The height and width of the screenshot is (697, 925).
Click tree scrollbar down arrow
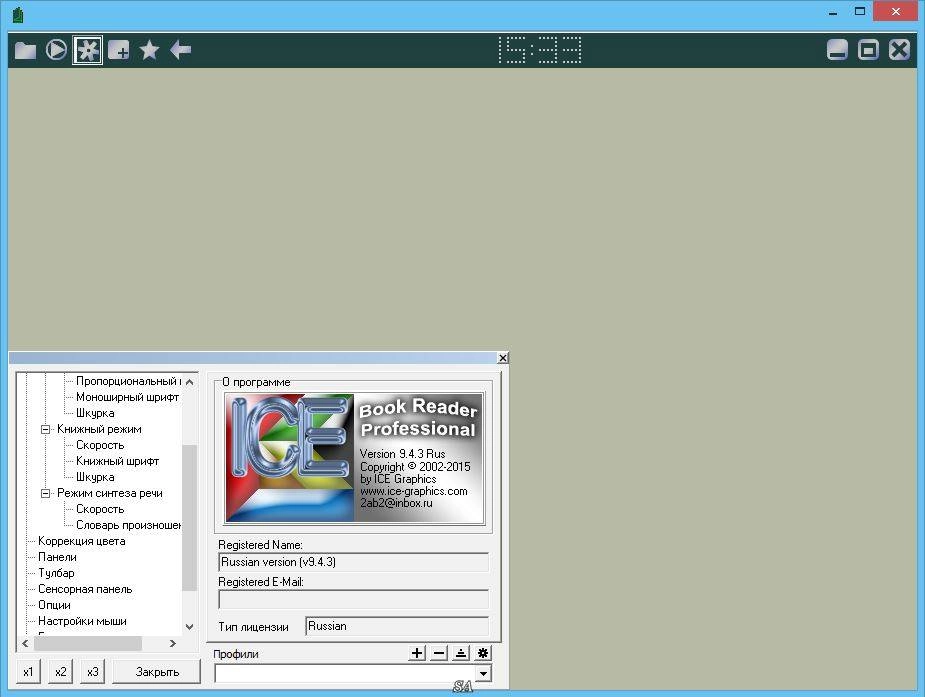pyautogui.click(x=189, y=627)
